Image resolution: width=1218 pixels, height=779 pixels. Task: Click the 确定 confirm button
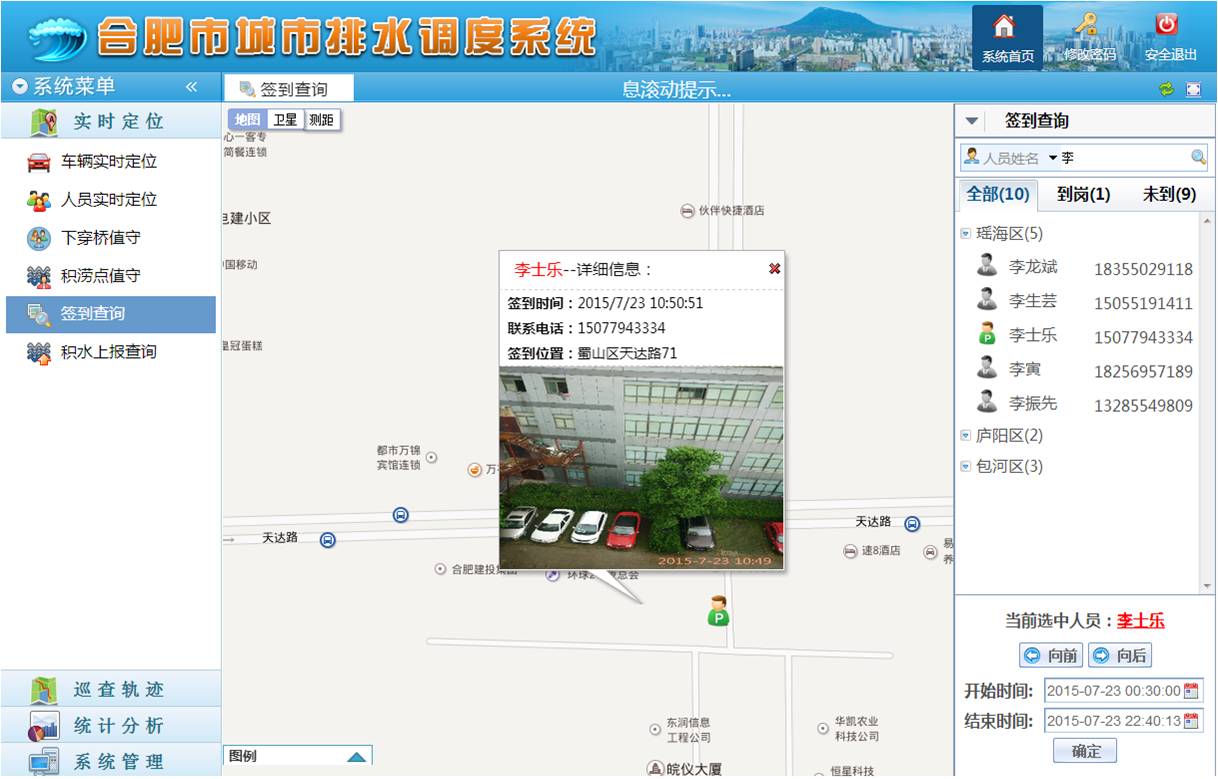[x=1085, y=751]
